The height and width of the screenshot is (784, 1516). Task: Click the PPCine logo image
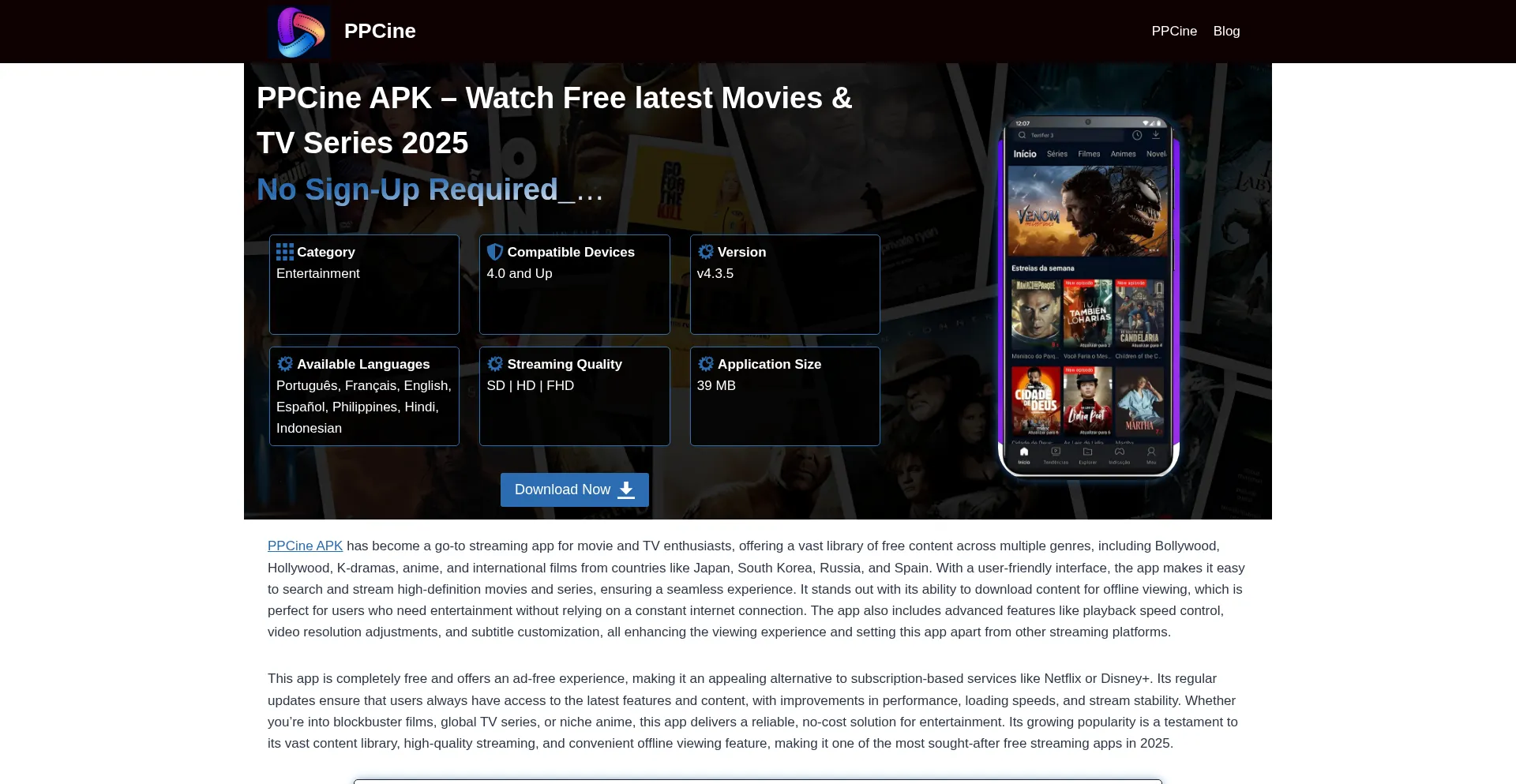tap(299, 32)
